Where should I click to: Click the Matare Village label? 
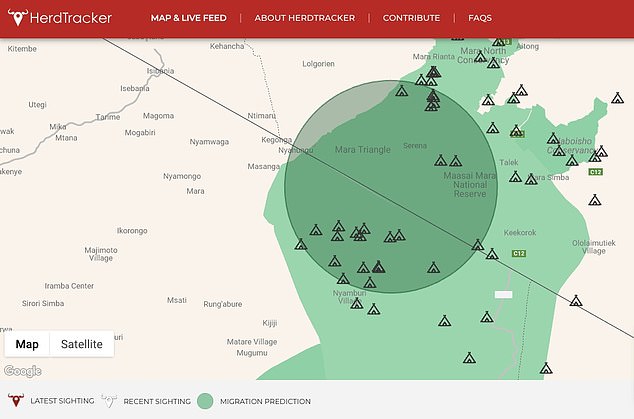coord(252,342)
